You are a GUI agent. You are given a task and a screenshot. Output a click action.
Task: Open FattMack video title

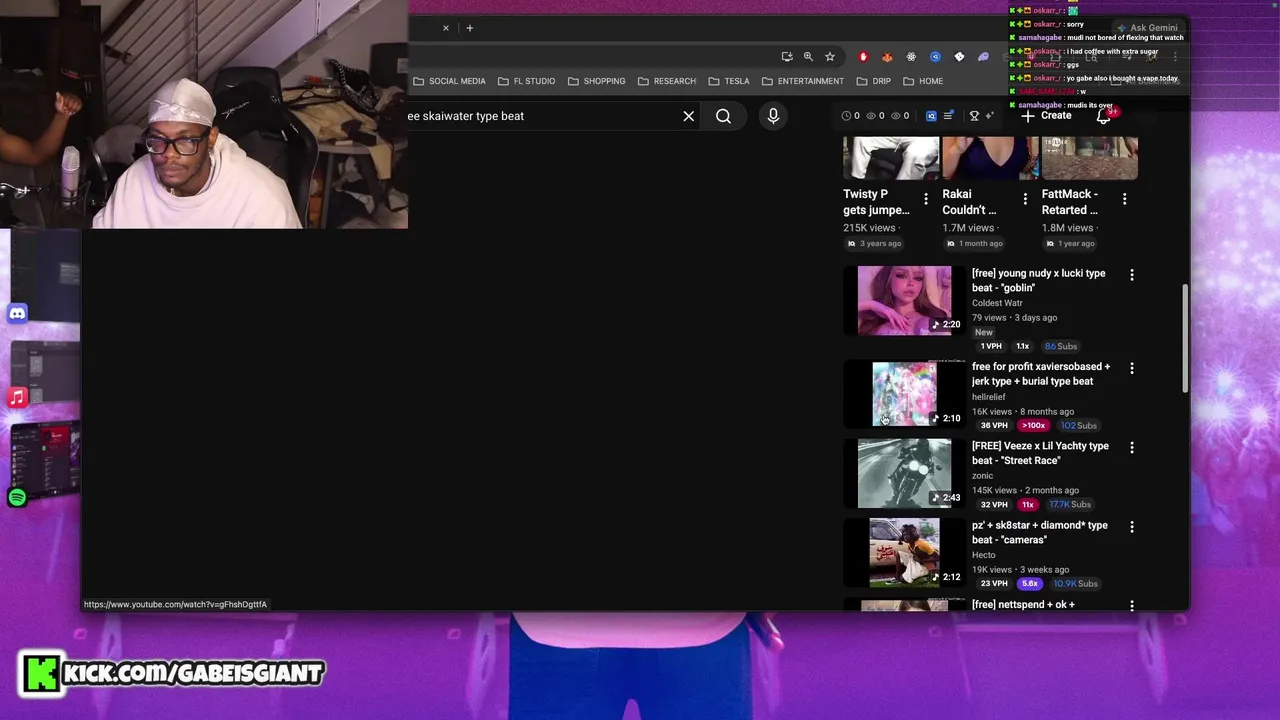click(1070, 202)
